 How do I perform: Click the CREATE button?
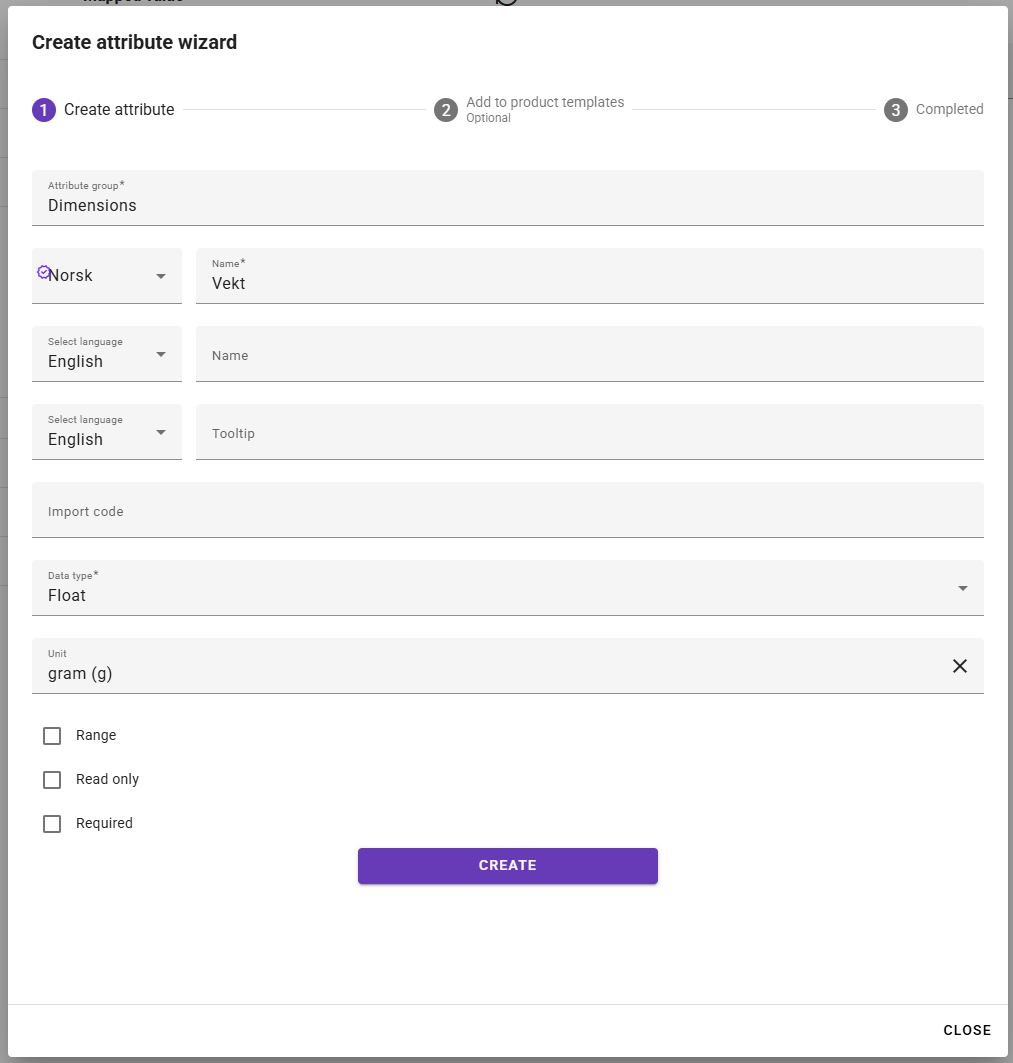(x=508, y=866)
